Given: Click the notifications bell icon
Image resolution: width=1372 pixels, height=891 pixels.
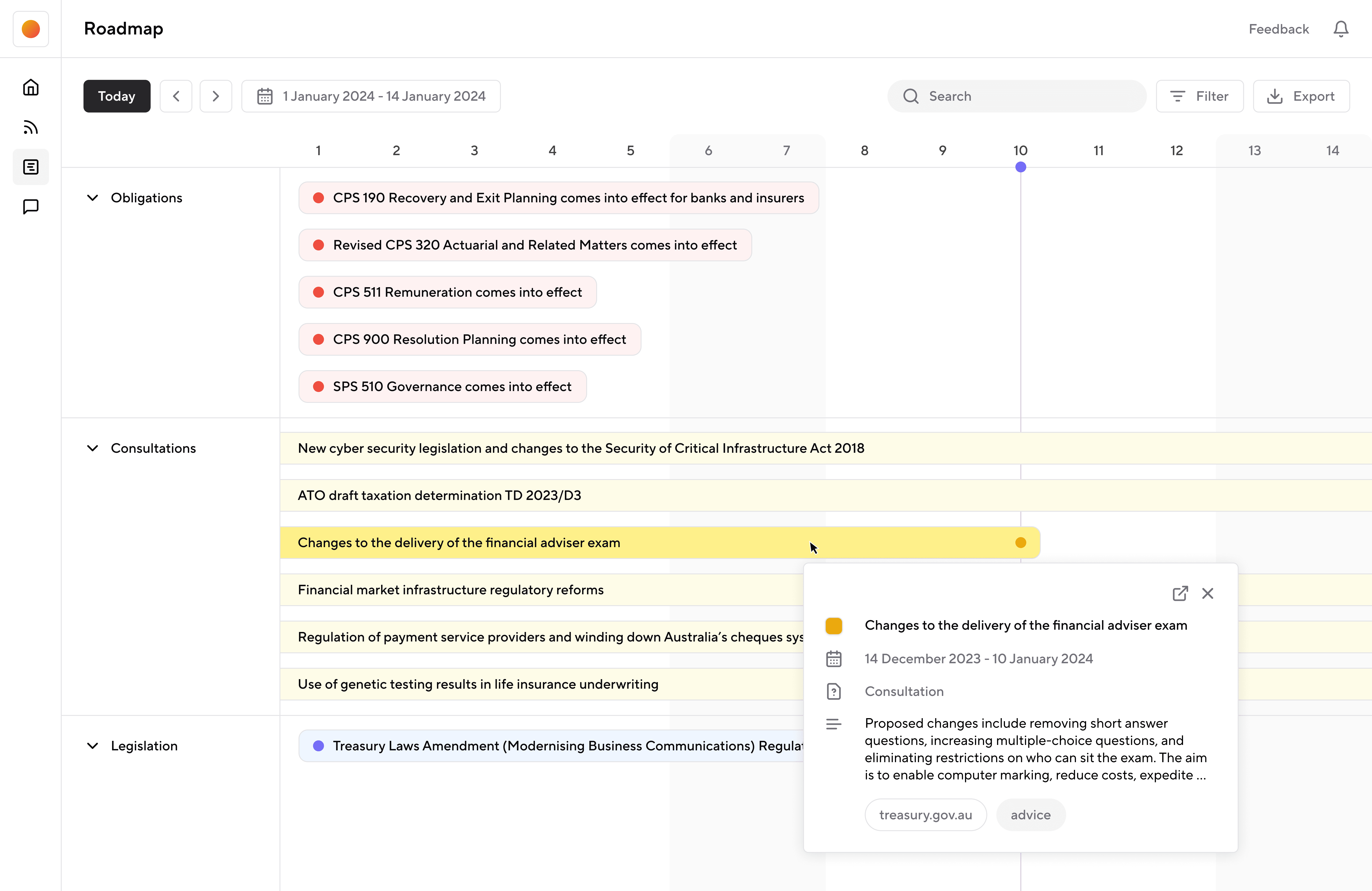Looking at the screenshot, I should (x=1341, y=29).
